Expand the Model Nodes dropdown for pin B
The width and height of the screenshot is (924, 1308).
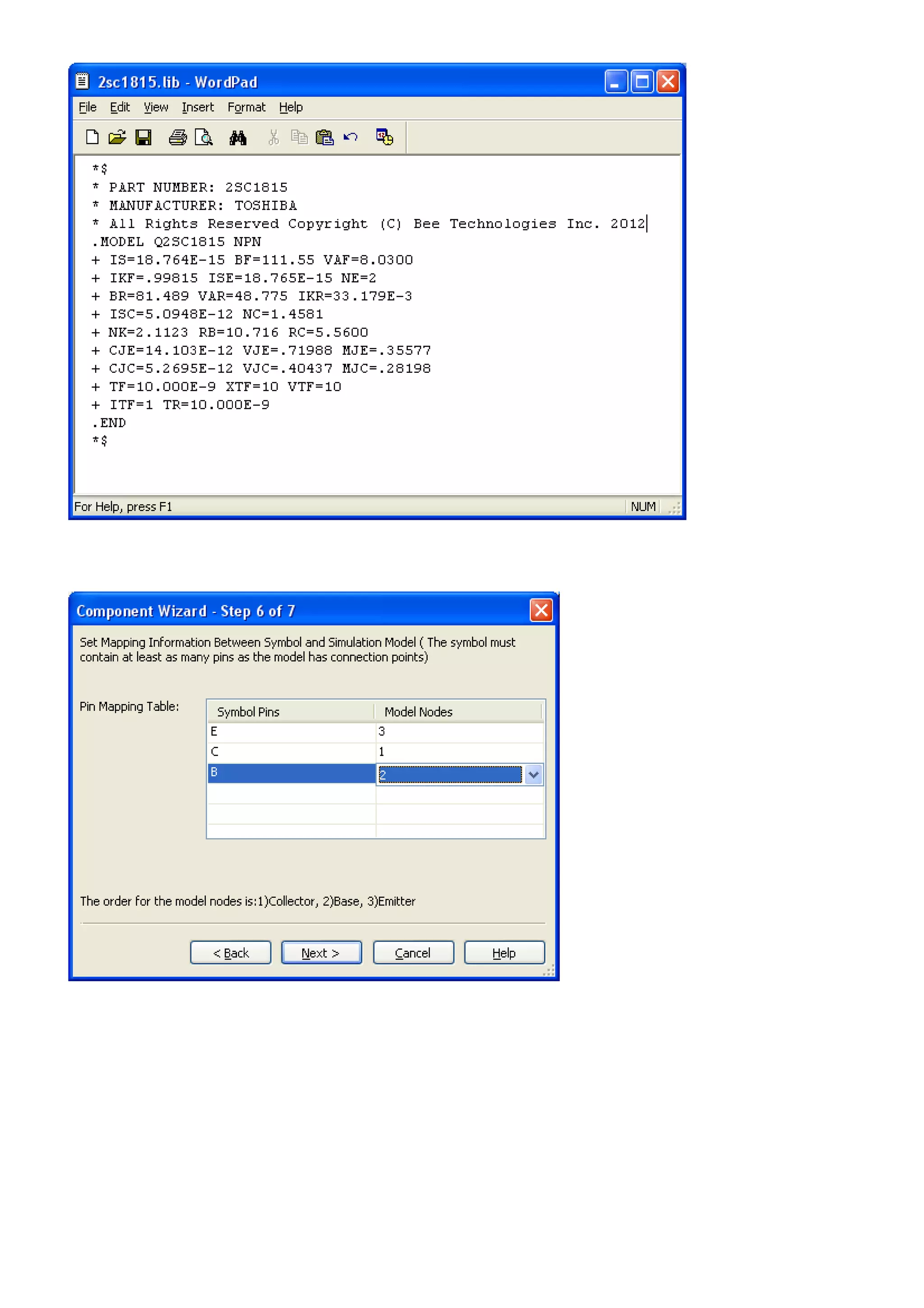[533, 774]
